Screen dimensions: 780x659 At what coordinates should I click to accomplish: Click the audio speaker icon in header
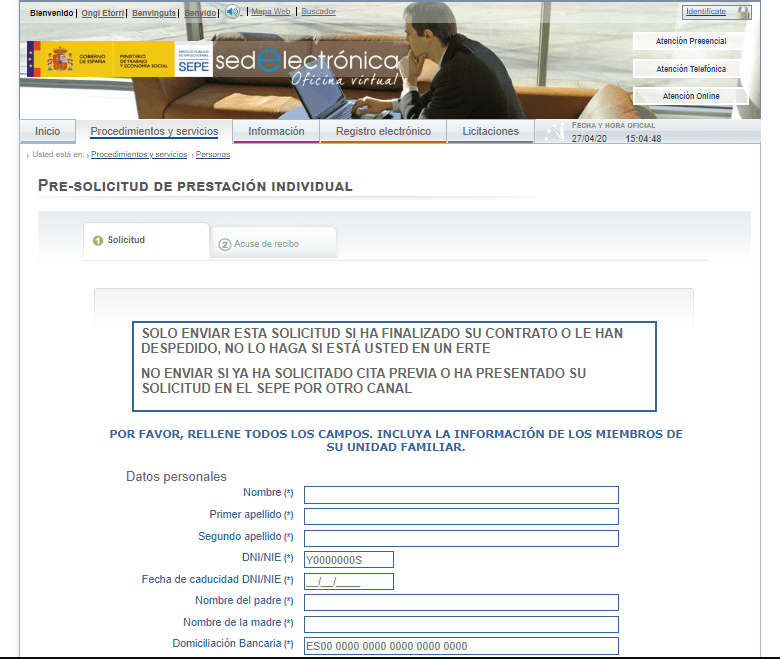[x=232, y=12]
